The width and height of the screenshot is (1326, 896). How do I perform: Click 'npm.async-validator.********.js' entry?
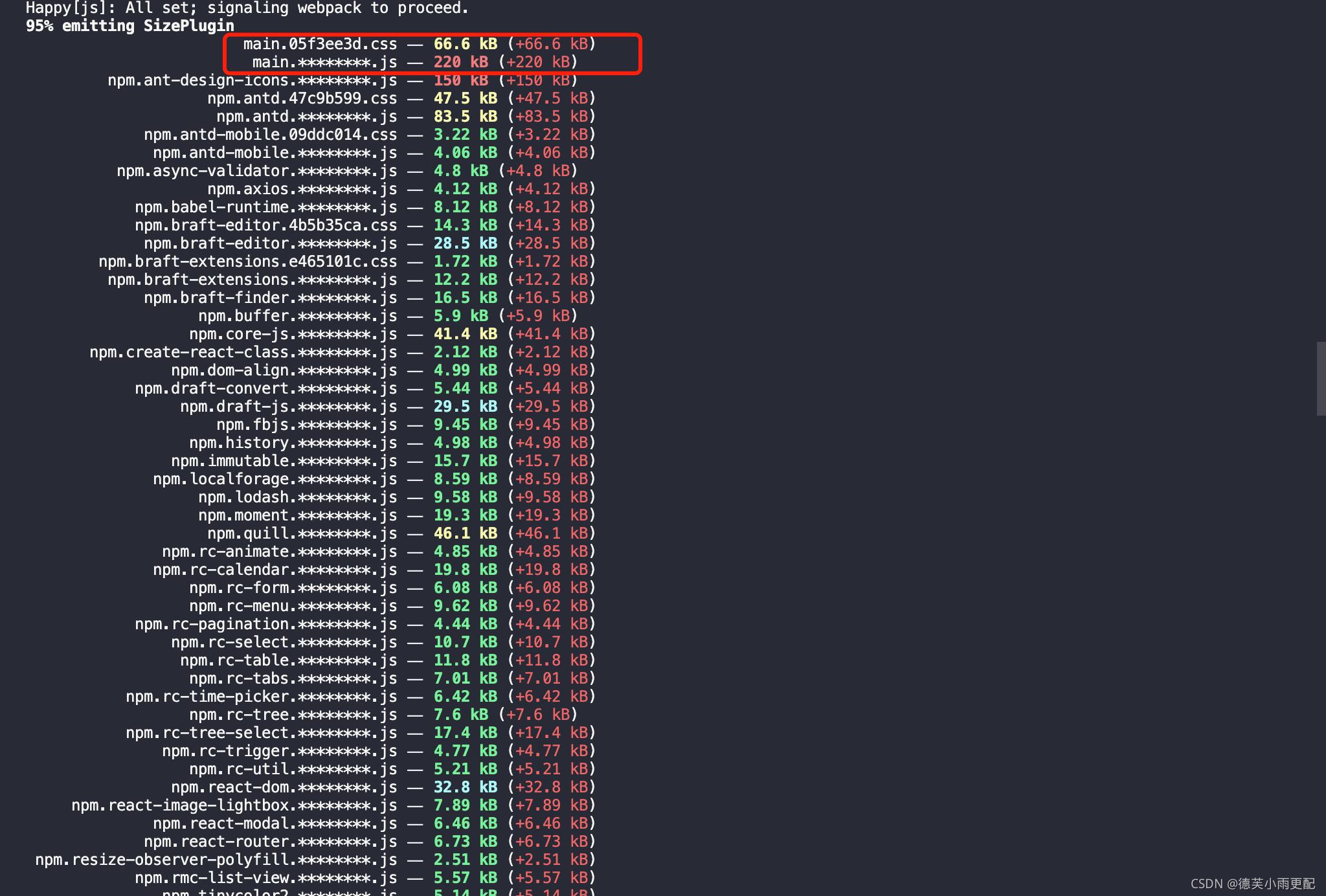coord(257,171)
